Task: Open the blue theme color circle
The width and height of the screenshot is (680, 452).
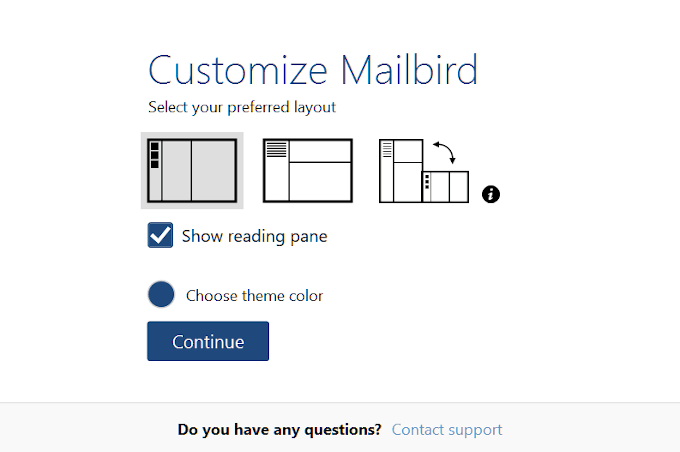Action: (x=161, y=295)
